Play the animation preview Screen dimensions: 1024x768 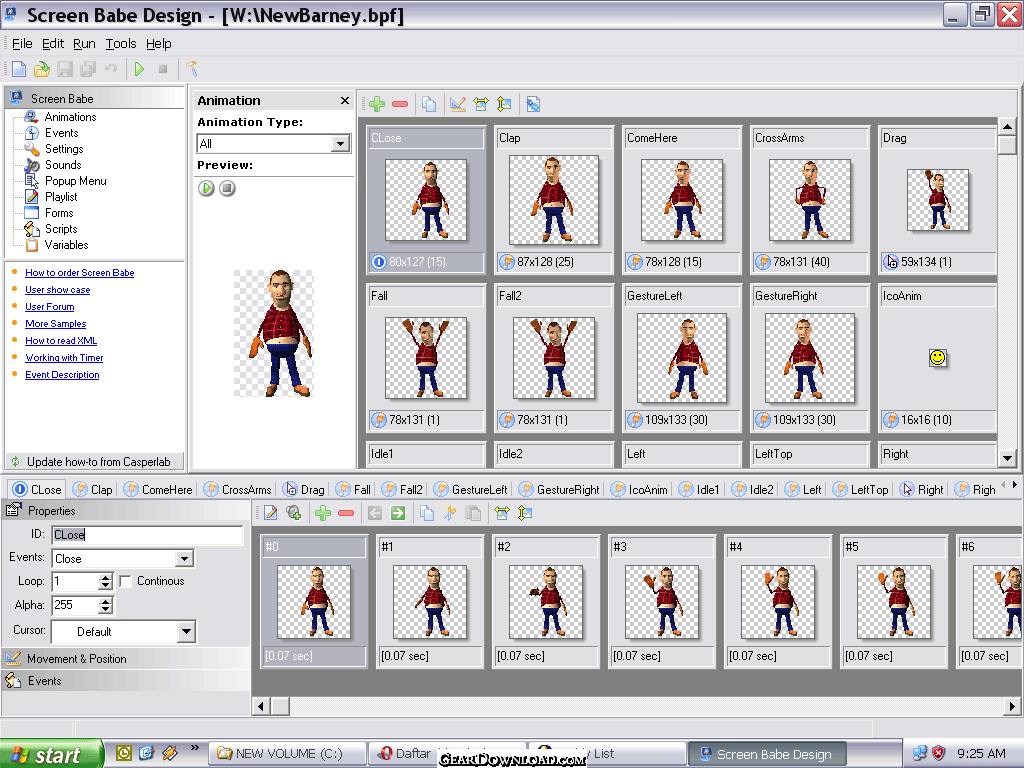[206, 188]
